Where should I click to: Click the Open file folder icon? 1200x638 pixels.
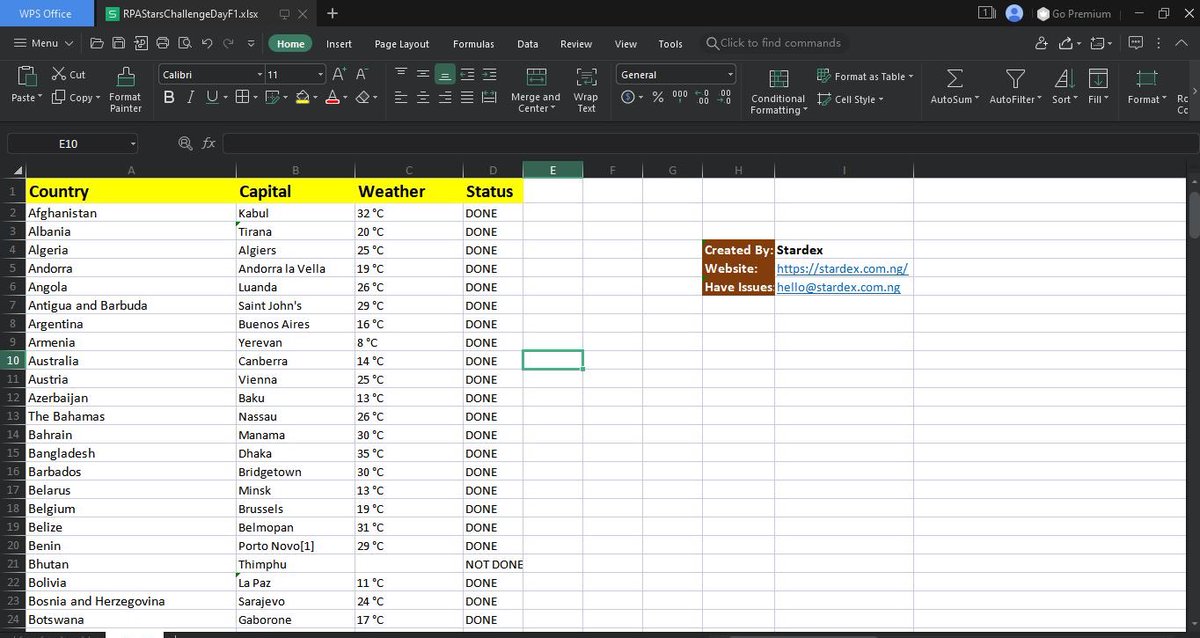tap(96, 44)
